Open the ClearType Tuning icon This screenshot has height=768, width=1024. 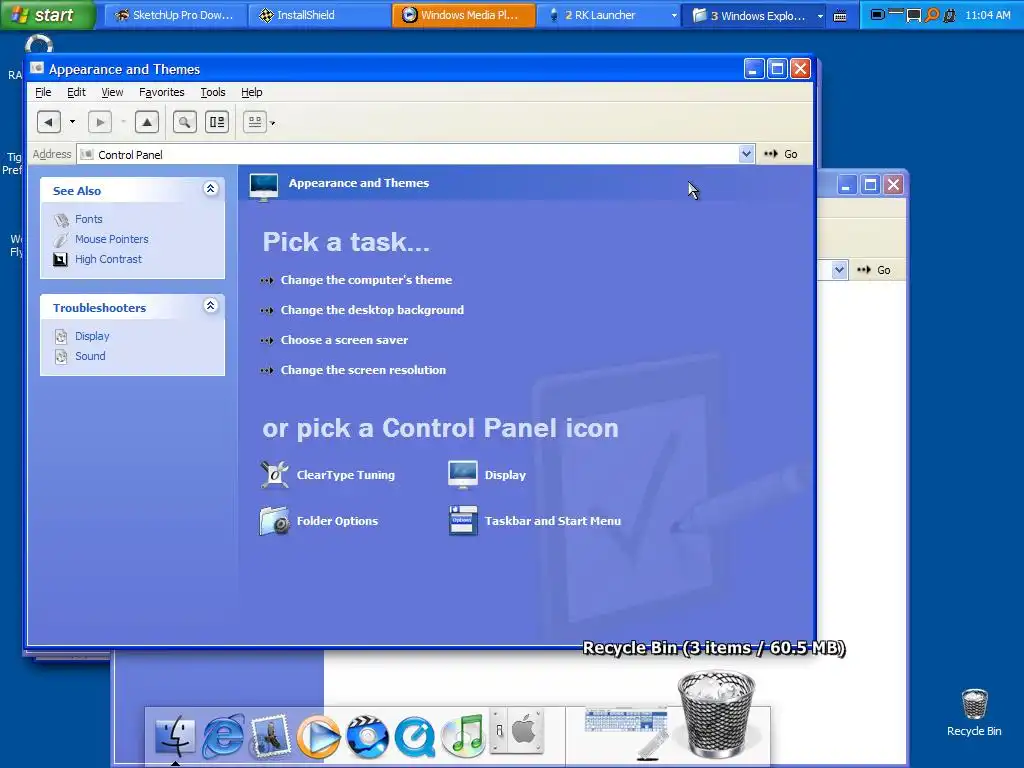[x=274, y=475]
